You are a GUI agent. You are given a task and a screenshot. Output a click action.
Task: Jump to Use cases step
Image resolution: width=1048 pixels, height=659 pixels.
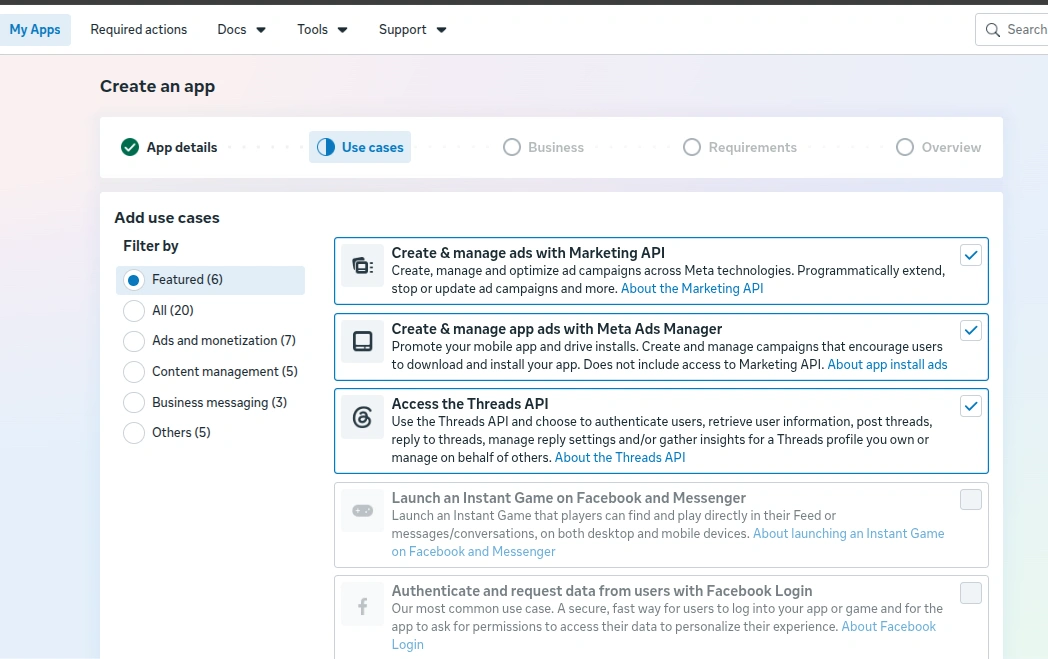coord(360,147)
